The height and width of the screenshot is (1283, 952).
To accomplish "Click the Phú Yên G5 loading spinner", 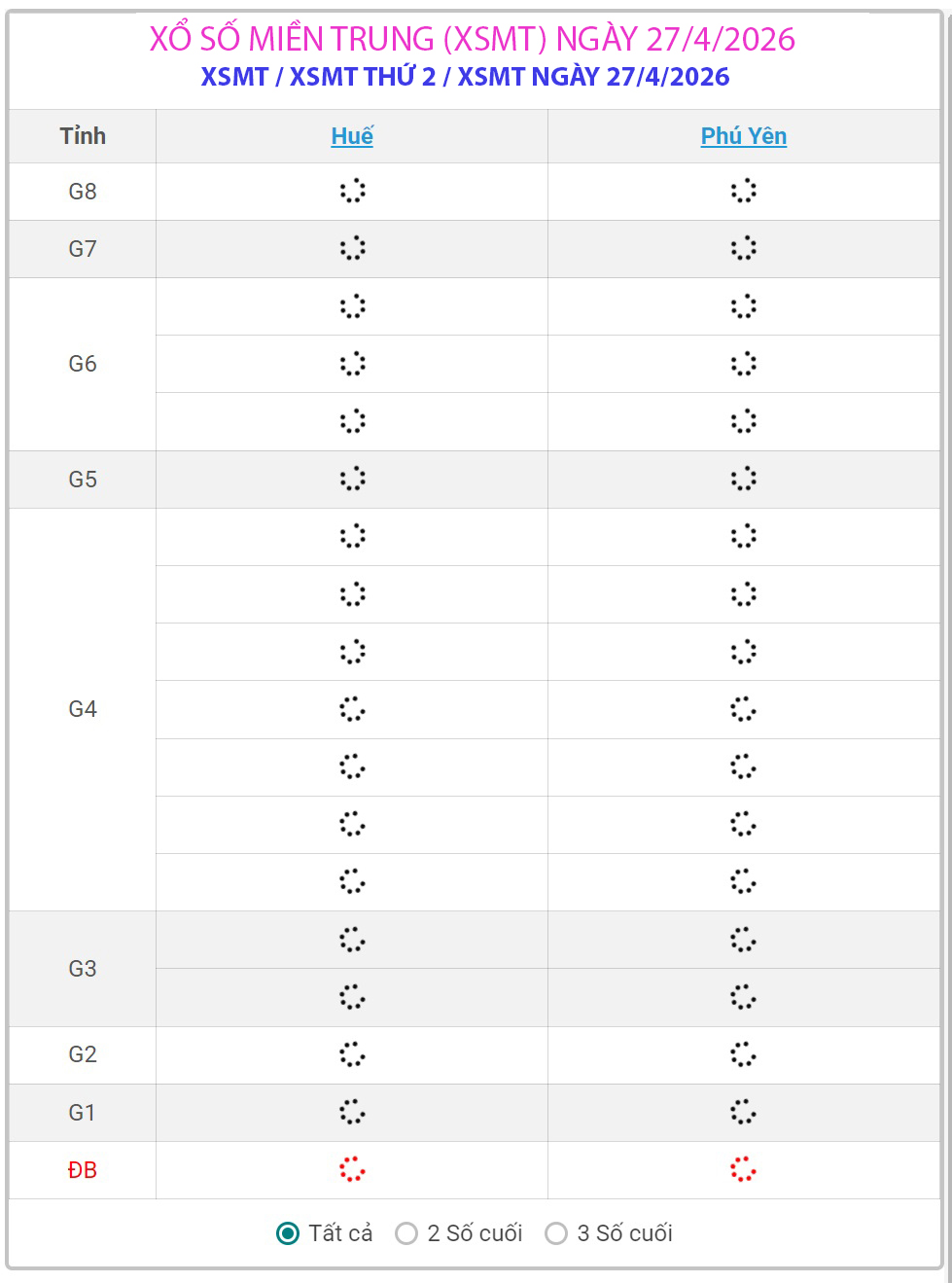I will point(743,479).
